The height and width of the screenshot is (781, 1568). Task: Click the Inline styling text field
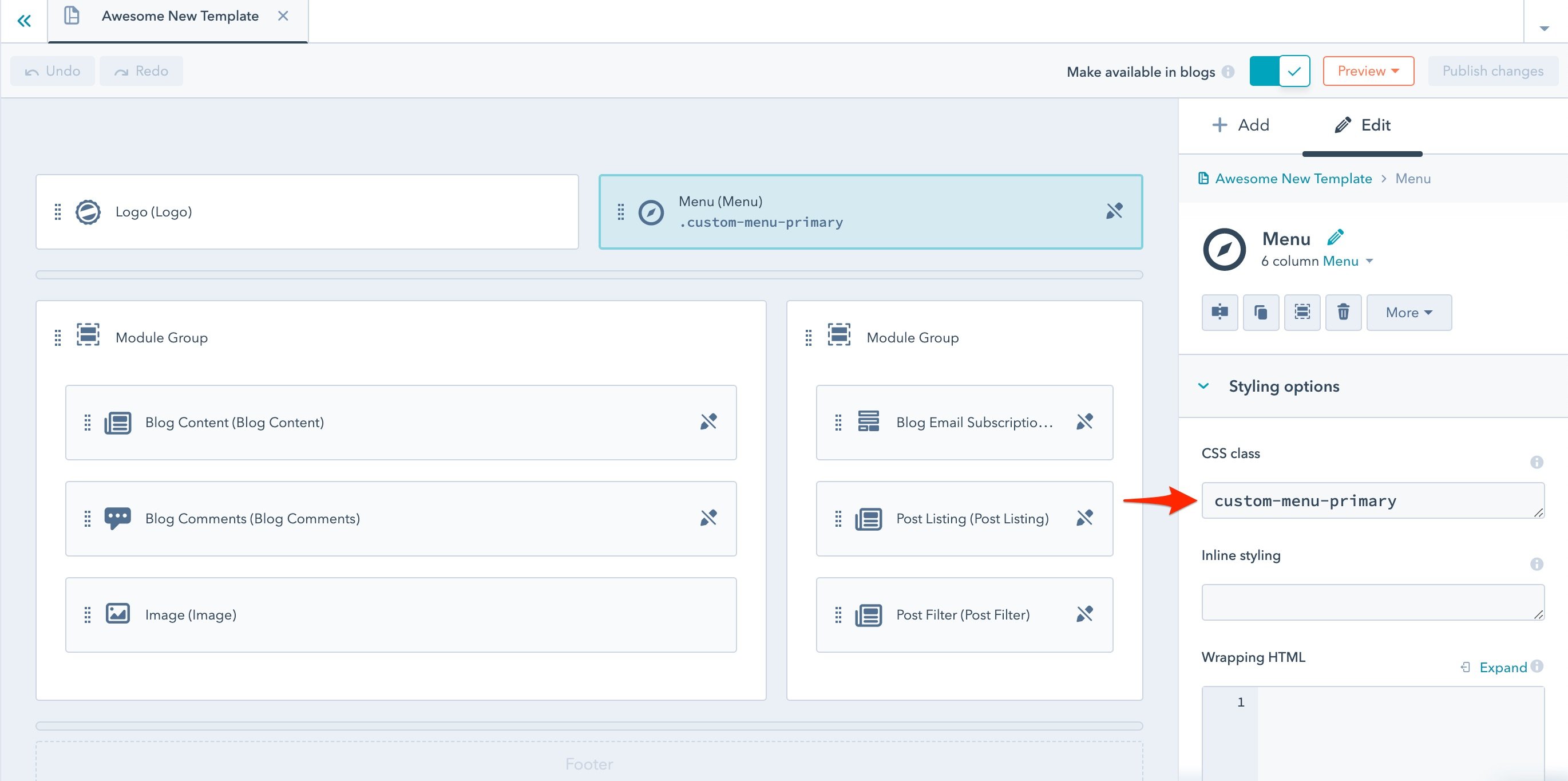coord(1372,602)
